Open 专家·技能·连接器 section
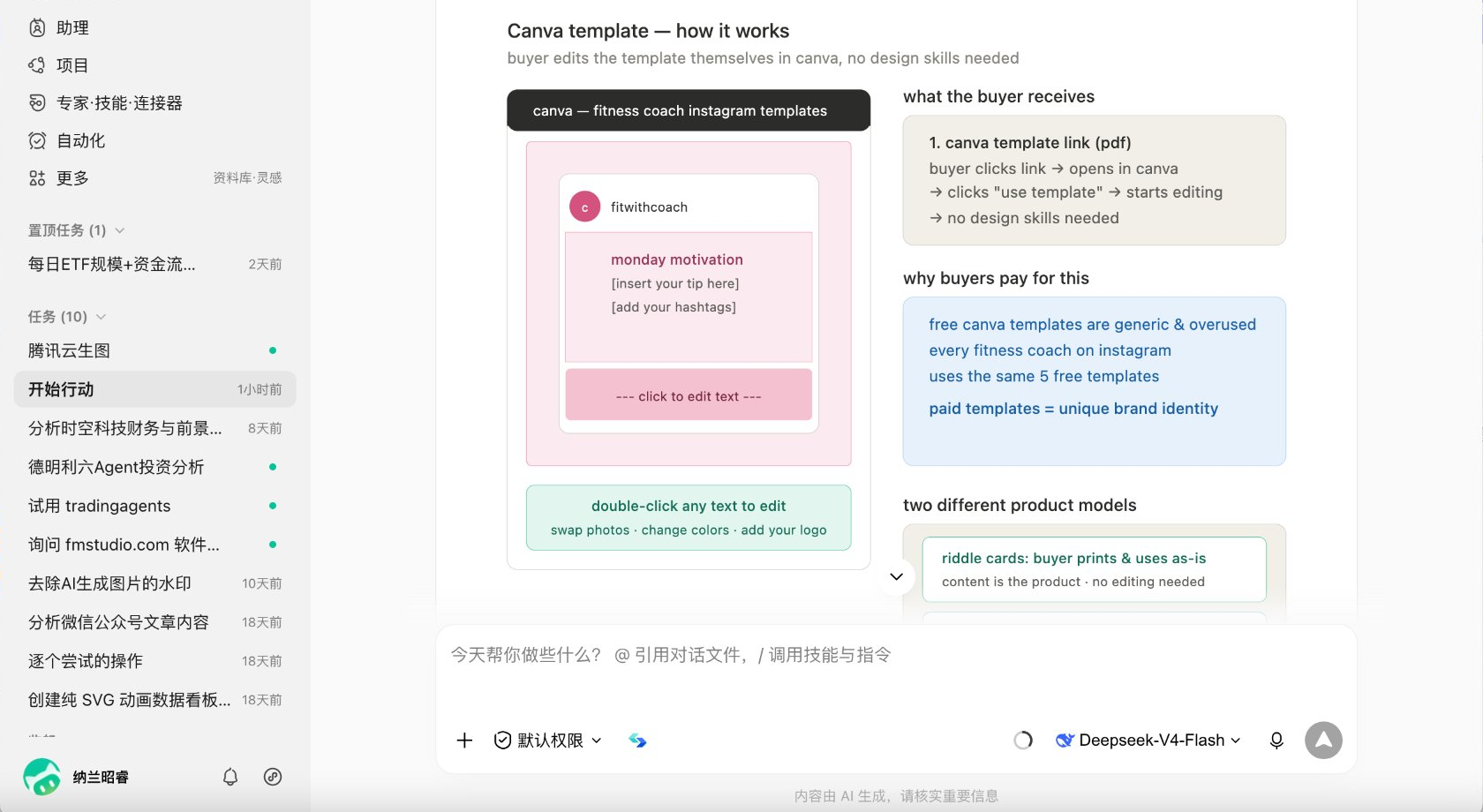 105,103
